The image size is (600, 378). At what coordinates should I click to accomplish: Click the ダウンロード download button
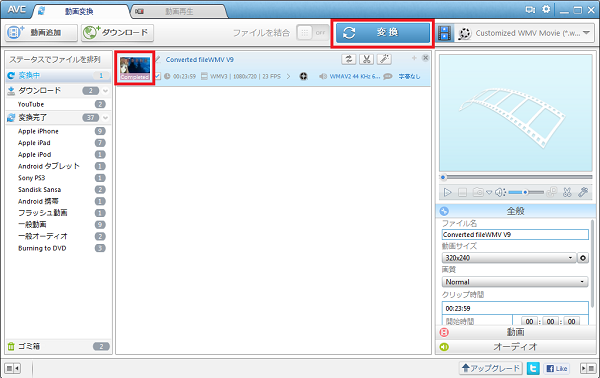pos(117,33)
